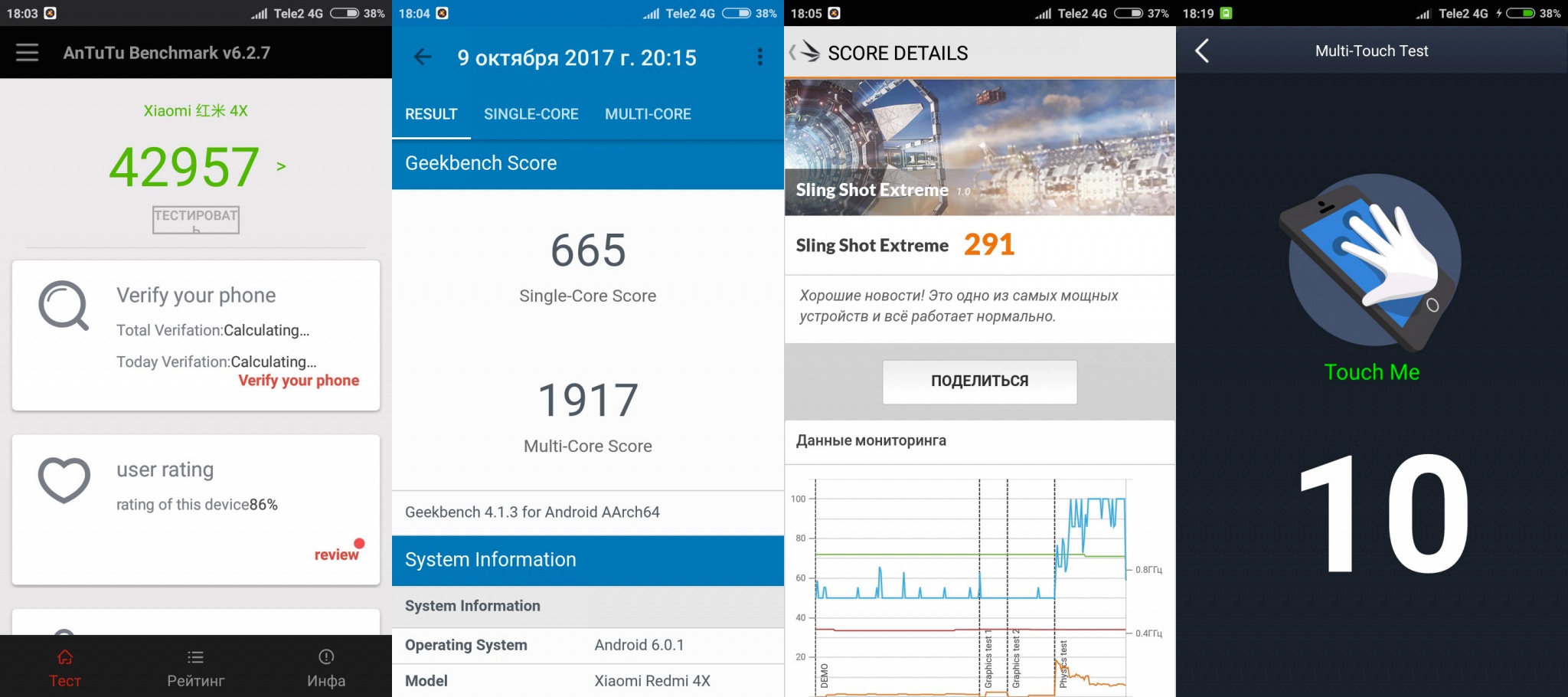Click the 1917 Multi-Core Score value
The image size is (1568, 697).
[x=588, y=401]
